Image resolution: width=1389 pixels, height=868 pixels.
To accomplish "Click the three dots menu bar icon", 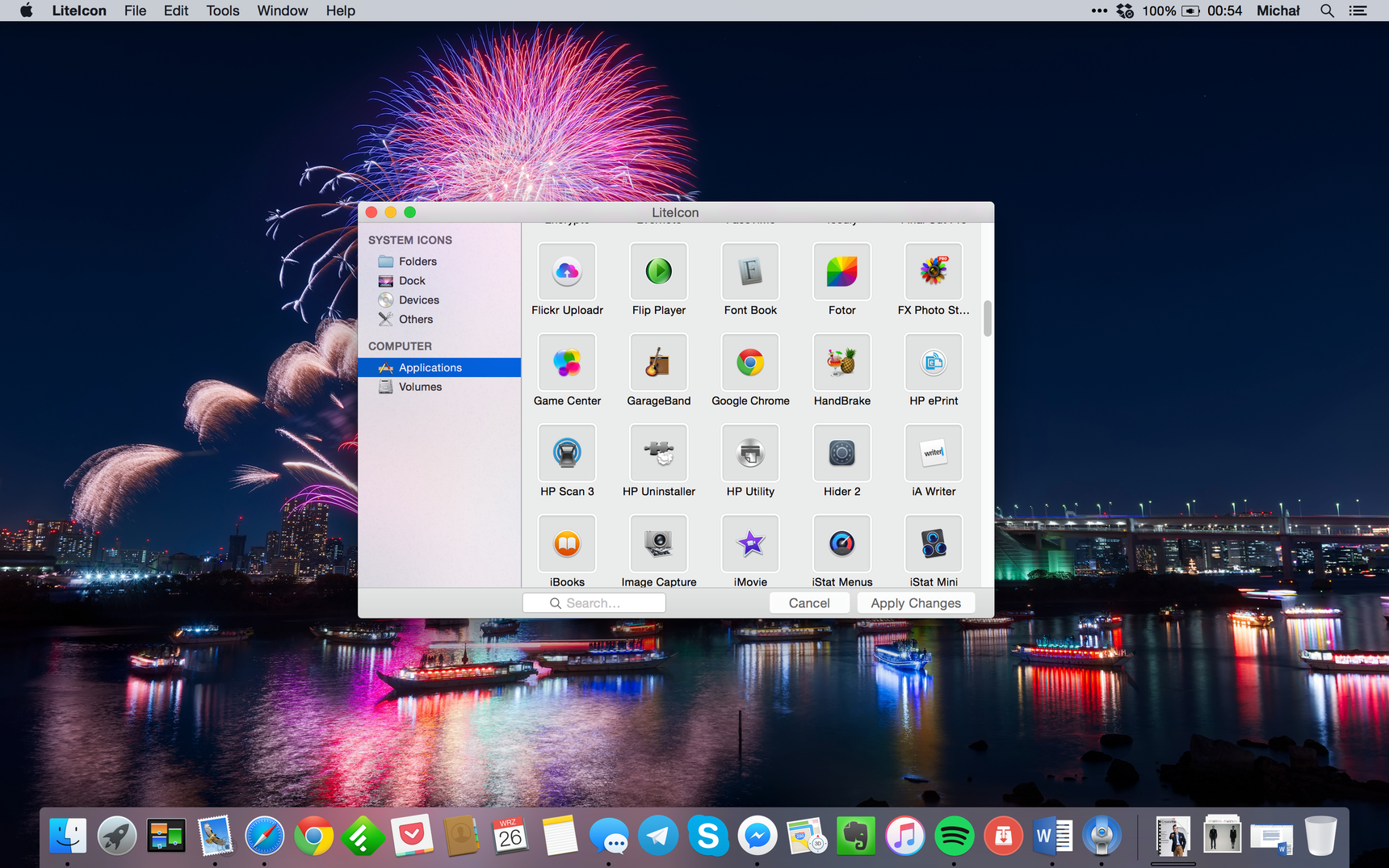I will [1099, 10].
